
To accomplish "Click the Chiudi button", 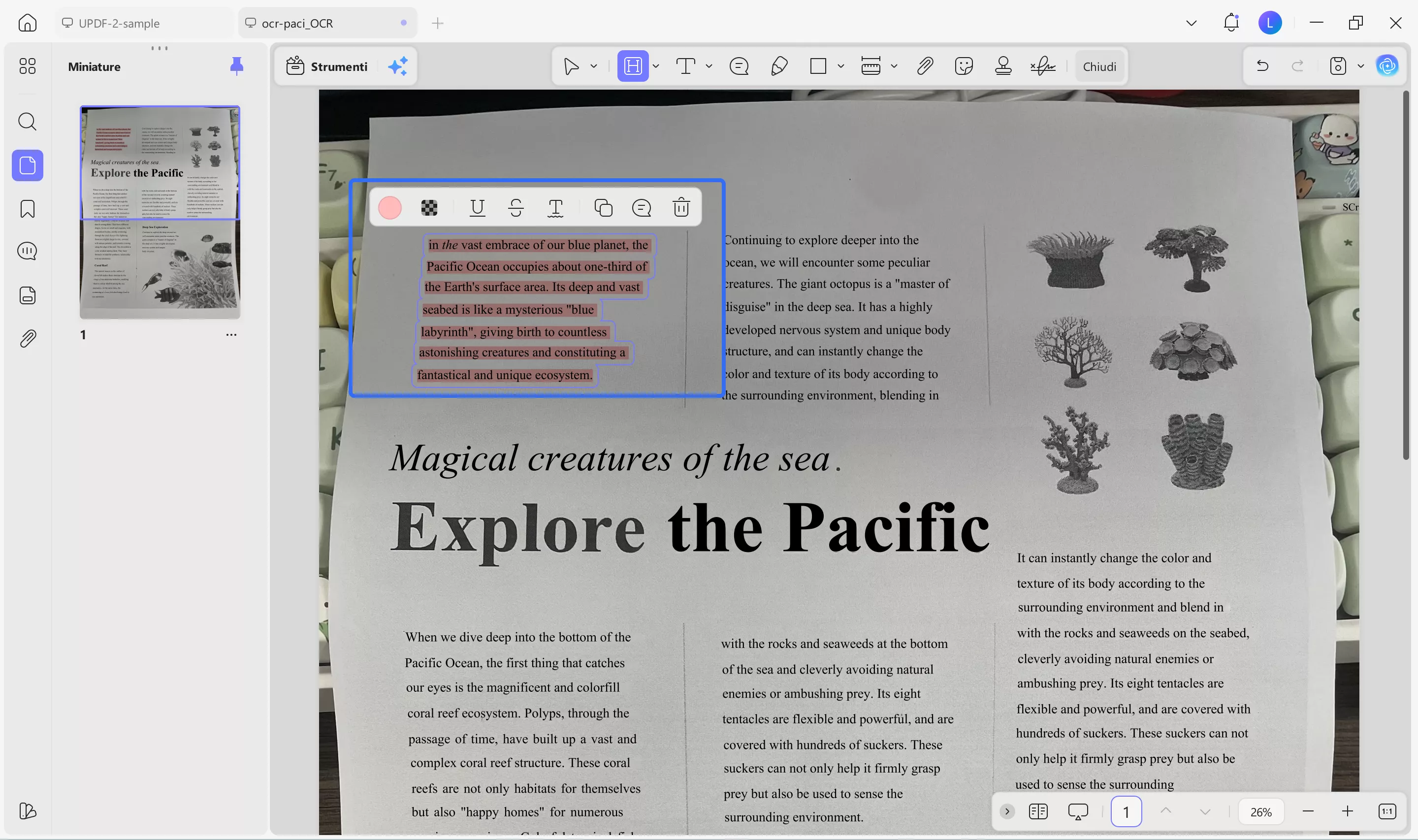I will (x=1098, y=65).
